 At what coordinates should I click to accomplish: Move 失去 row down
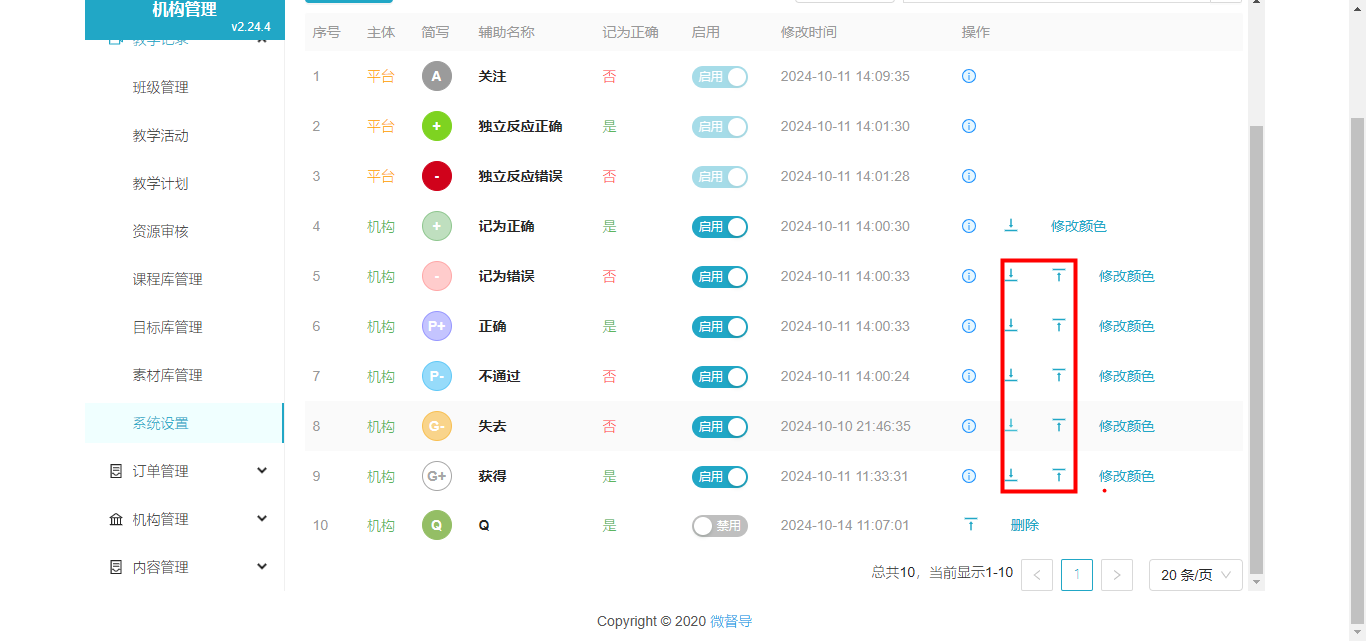click(x=1011, y=425)
